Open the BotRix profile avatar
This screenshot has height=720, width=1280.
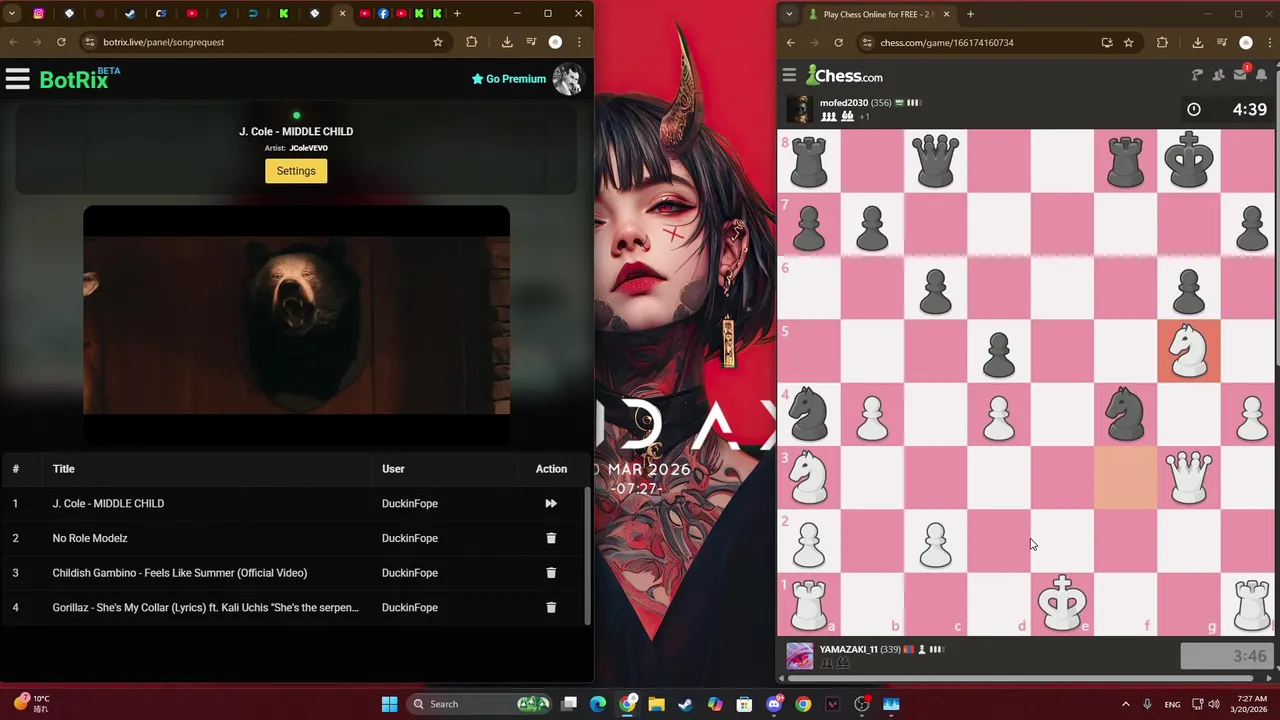click(568, 79)
